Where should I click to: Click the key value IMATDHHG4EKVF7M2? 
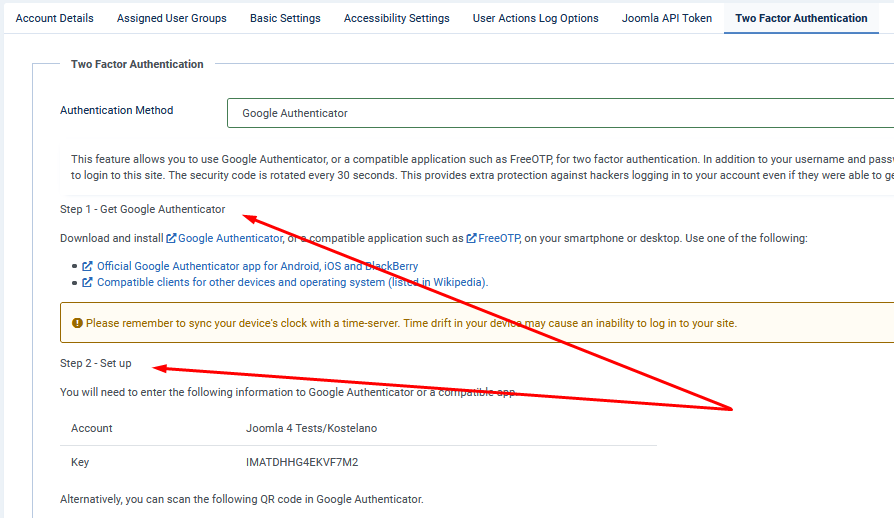[302, 462]
